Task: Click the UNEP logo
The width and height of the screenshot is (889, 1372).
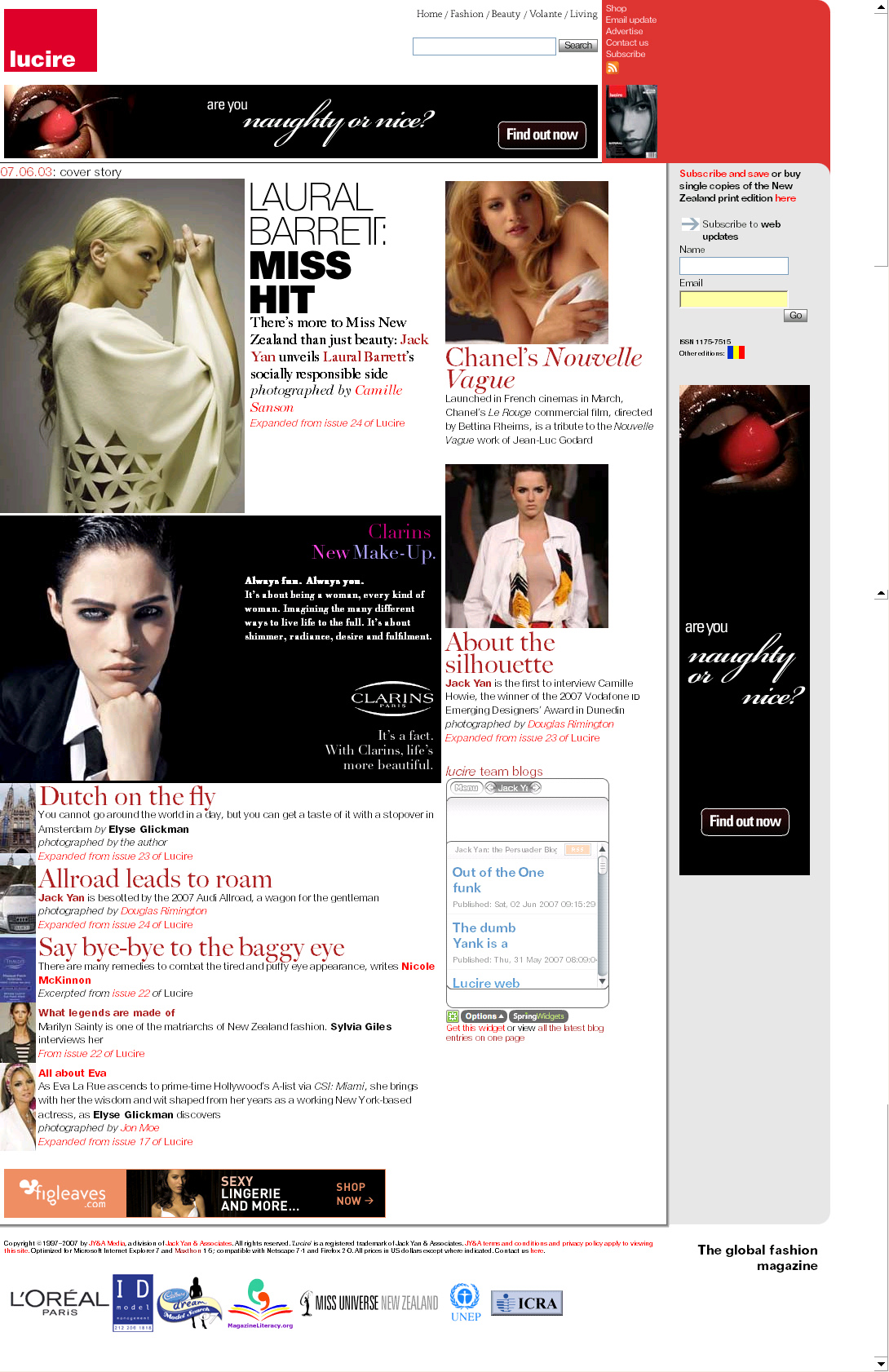Action: [466, 1303]
